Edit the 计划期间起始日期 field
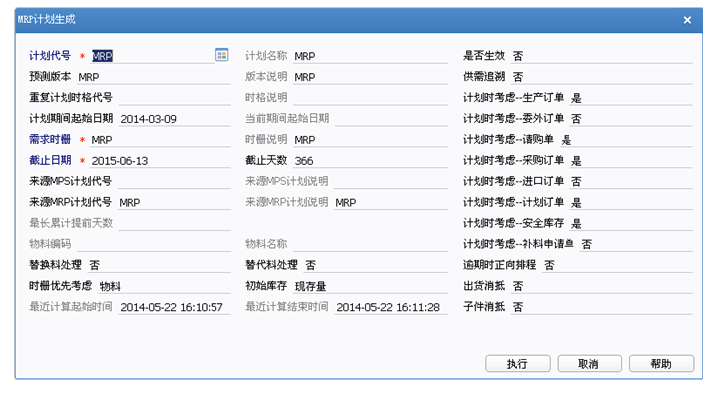The image size is (715, 394). pos(175,119)
